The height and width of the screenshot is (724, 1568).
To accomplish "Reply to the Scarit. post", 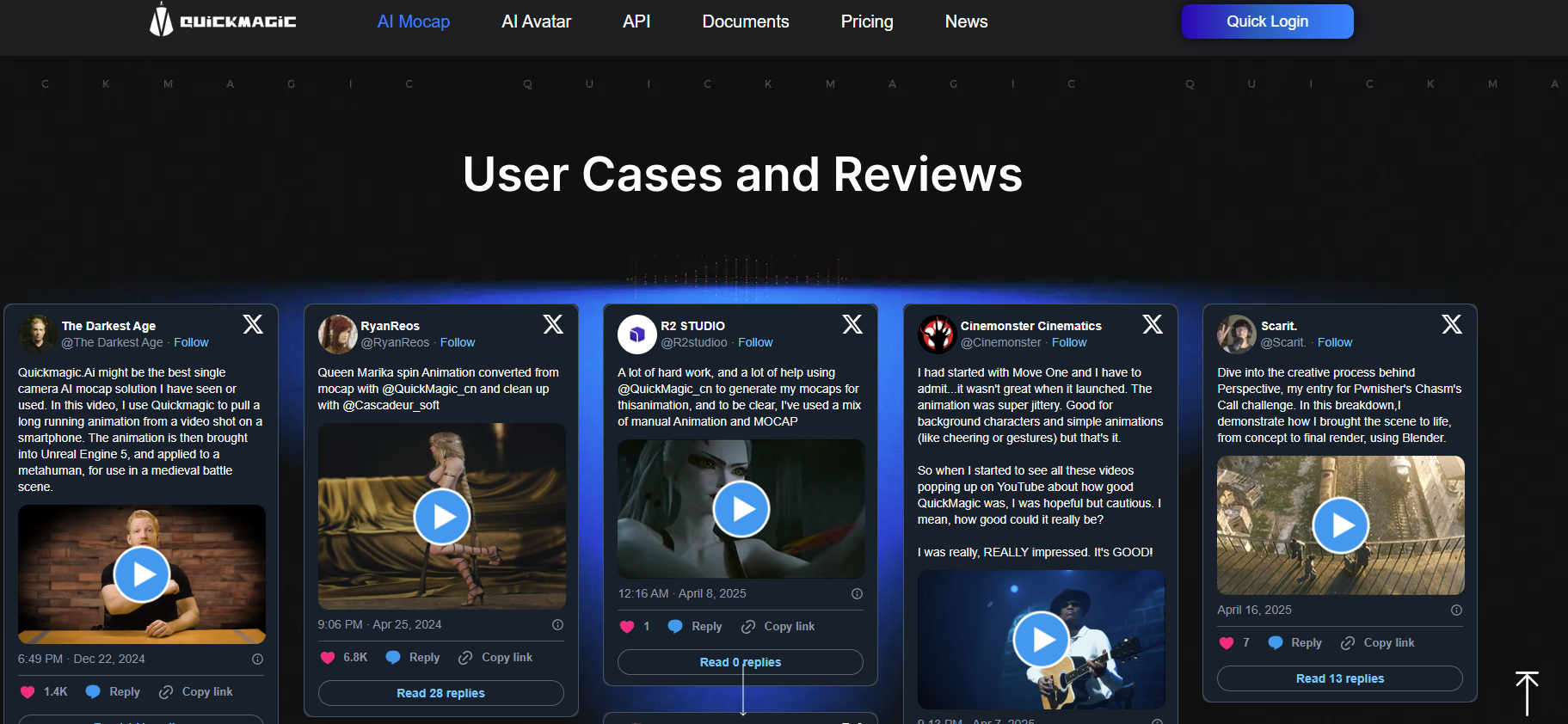I will (1294, 643).
